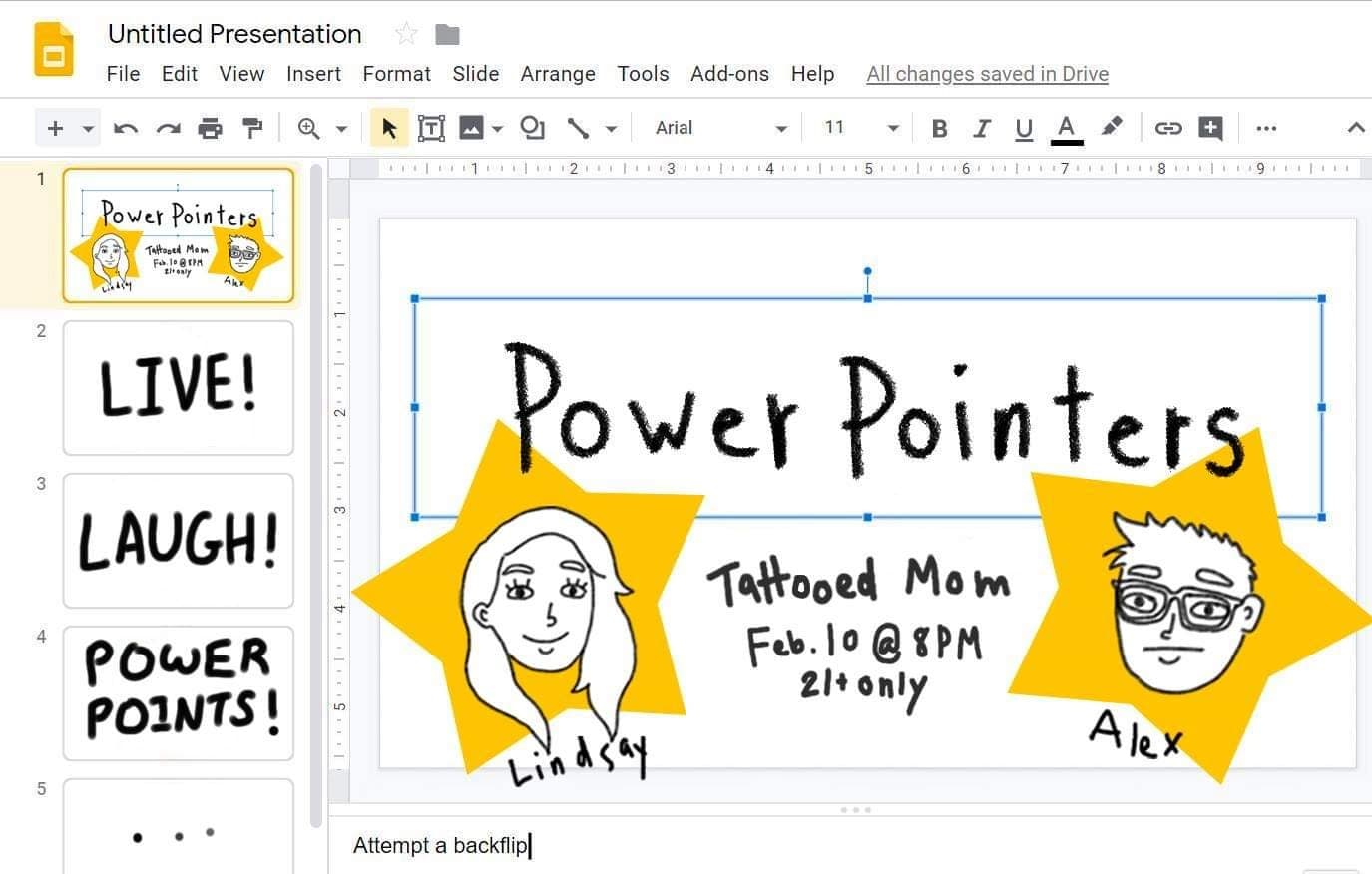
Task: Open the highlight color pen tool
Action: [1111, 127]
